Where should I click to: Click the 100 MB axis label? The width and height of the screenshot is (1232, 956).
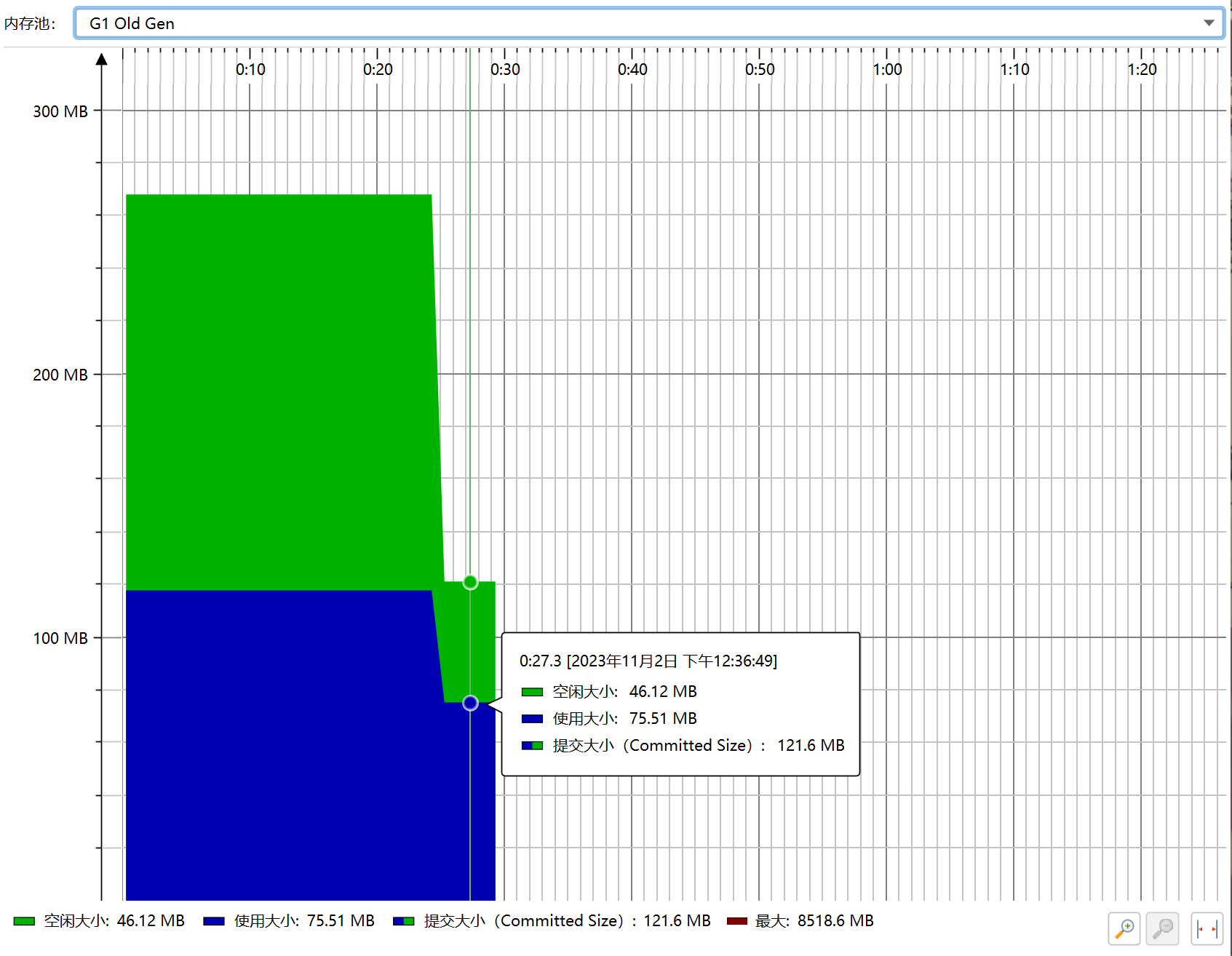click(x=60, y=638)
